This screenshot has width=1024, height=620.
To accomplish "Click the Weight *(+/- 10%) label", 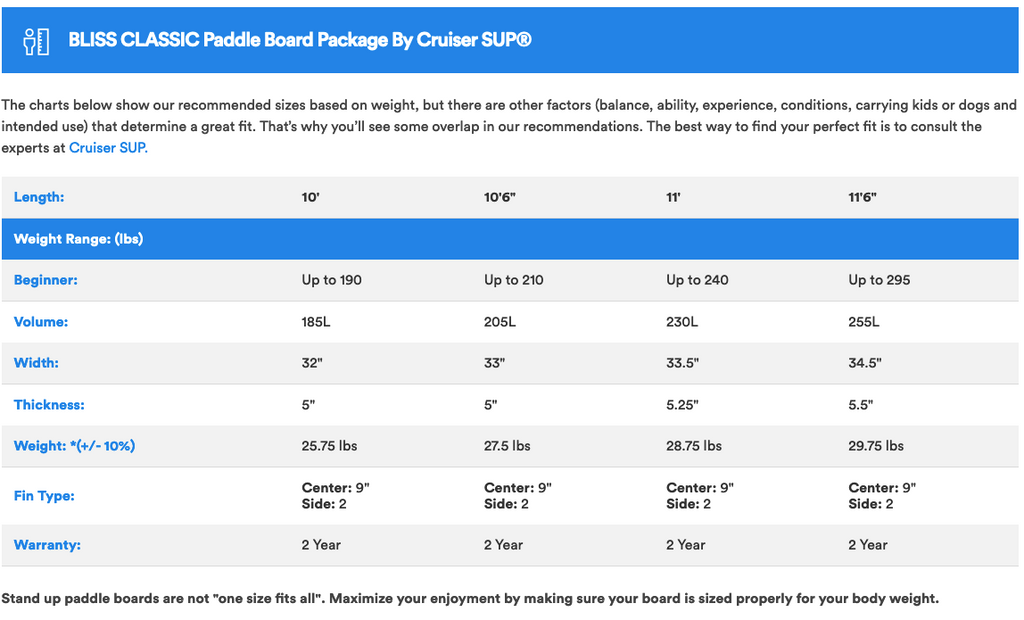I will pos(74,446).
